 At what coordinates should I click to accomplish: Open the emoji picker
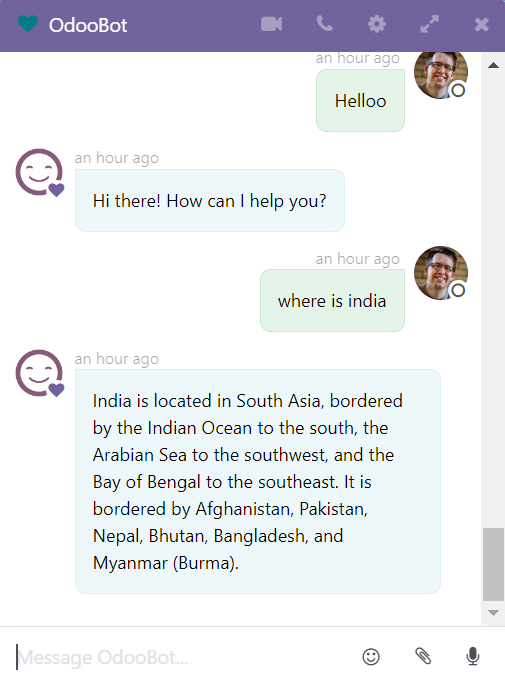point(371,657)
